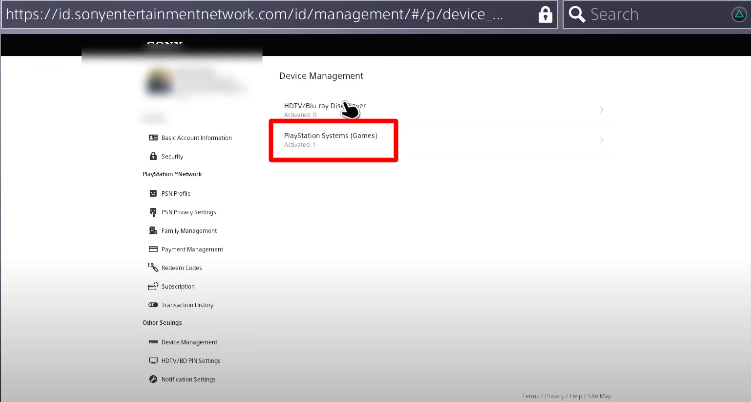
Task: Click the secure padlock icon in address bar
Action: pos(545,14)
